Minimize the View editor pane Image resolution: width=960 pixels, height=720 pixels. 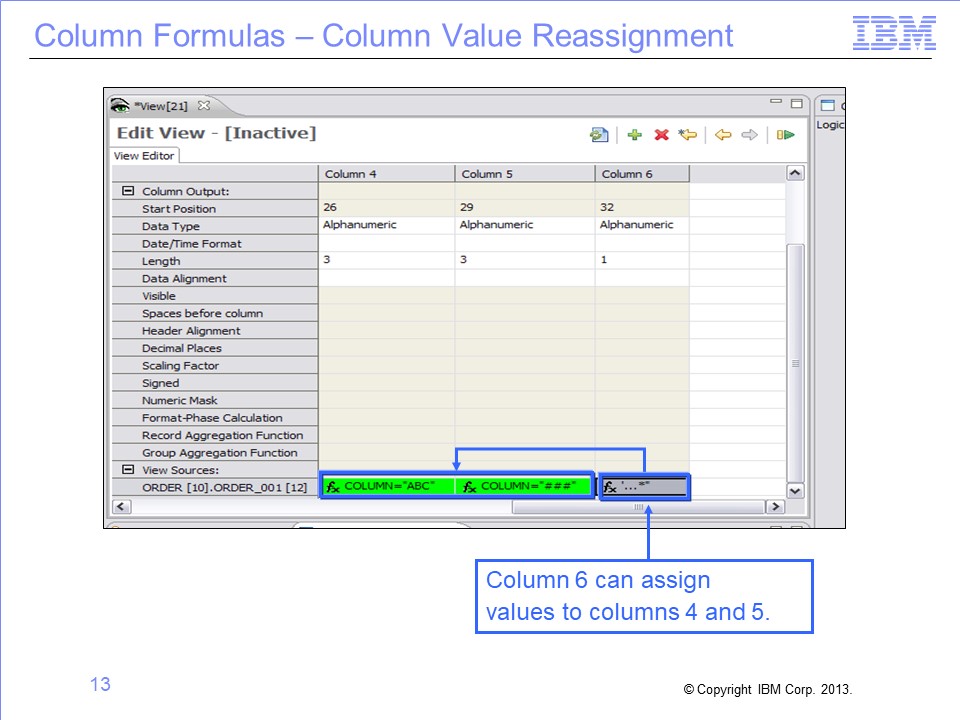click(x=776, y=102)
